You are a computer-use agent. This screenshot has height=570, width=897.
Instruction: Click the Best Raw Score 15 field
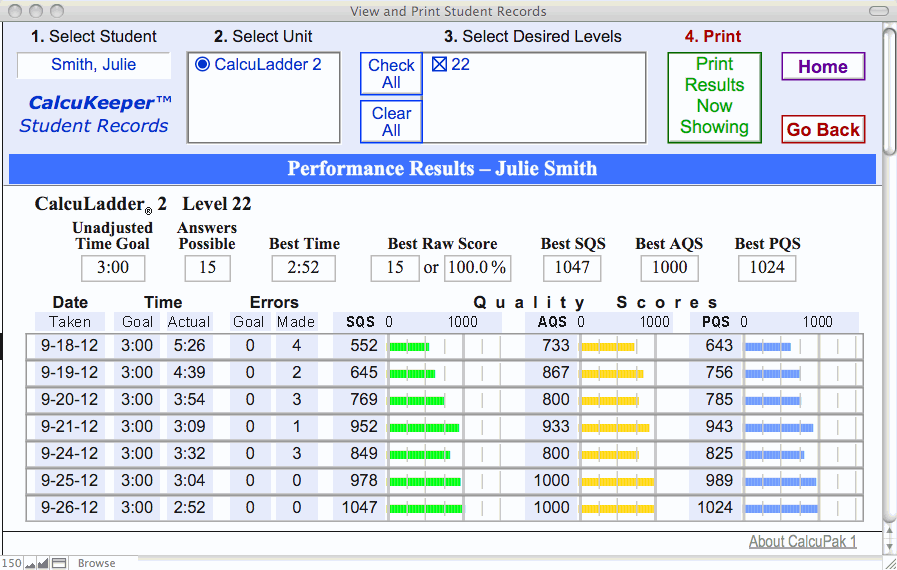[395, 268]
